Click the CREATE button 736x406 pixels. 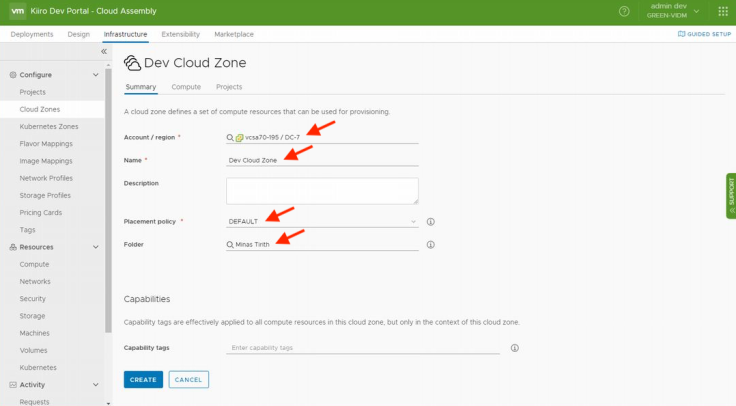point(143,379)
